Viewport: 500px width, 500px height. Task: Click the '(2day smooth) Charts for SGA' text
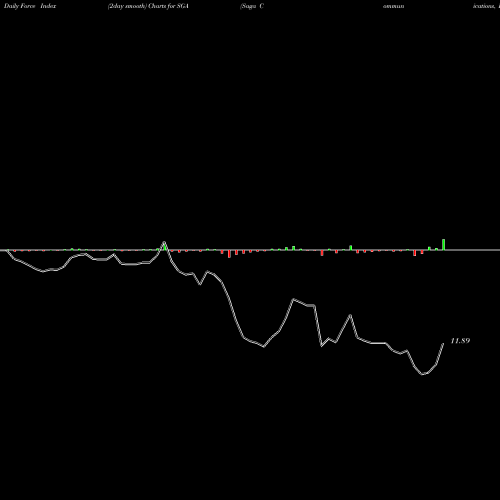(148, 6)
